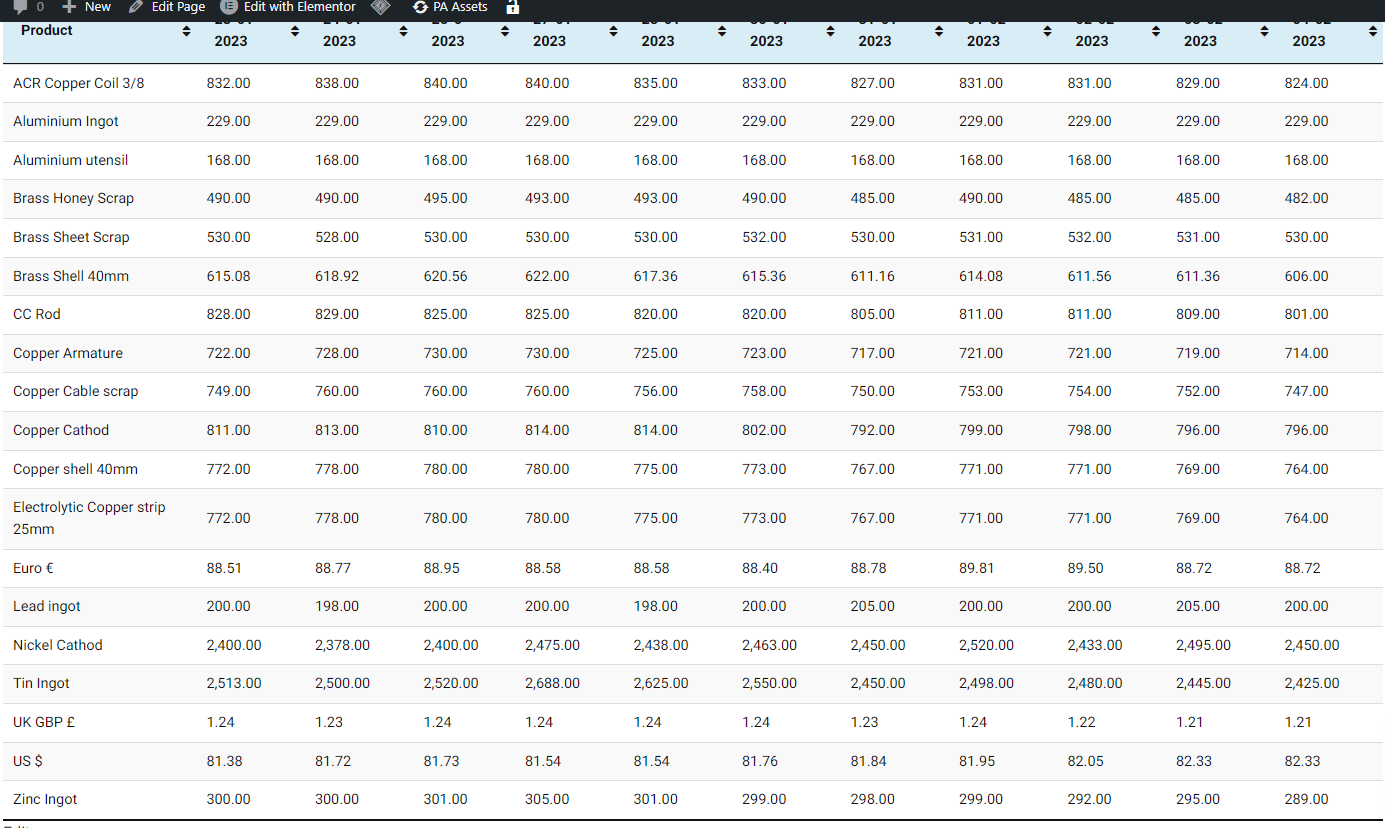The width and height of the screenshot is (1385, 828).
Task: Click sort arrows of the first date column
Action: click(295, 32)
